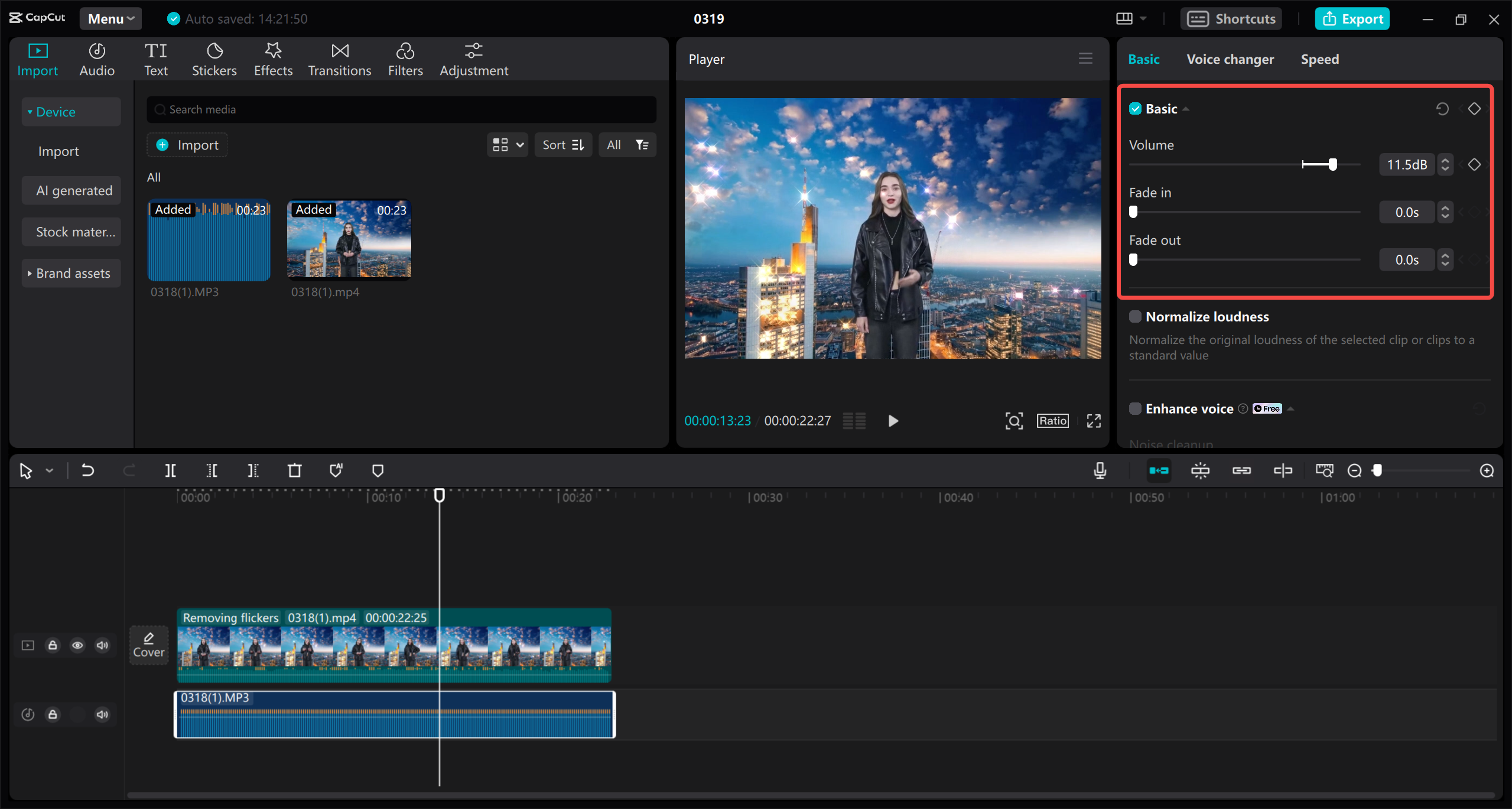Open the Speed tab
Viewport: 1512px width, 809px height.
[x=1319, y=59]
